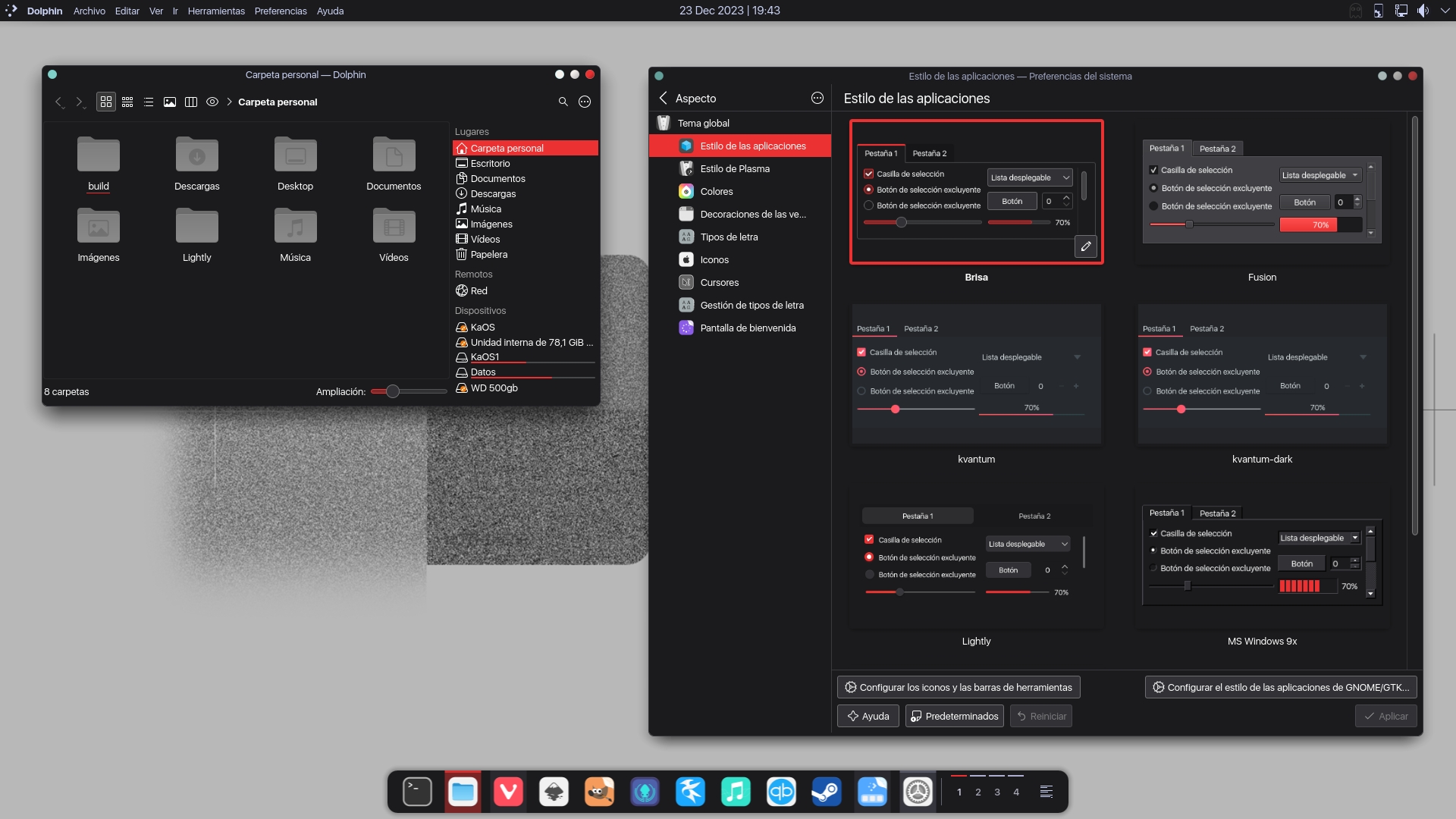Open Gestión de tipos de letra
Screen dimensions: 1456x819
740,306
